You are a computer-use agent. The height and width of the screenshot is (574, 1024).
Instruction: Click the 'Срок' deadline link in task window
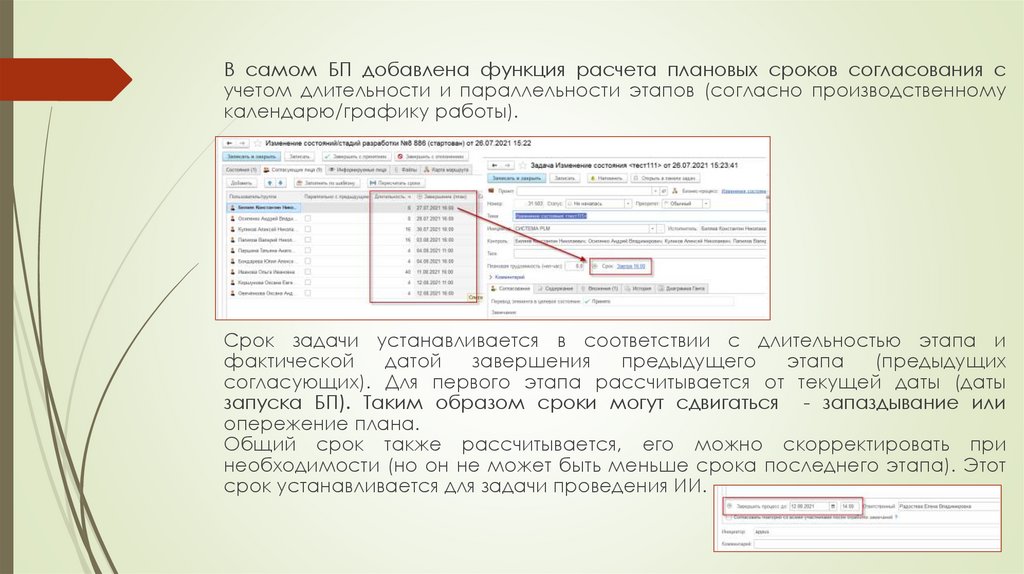631,266
